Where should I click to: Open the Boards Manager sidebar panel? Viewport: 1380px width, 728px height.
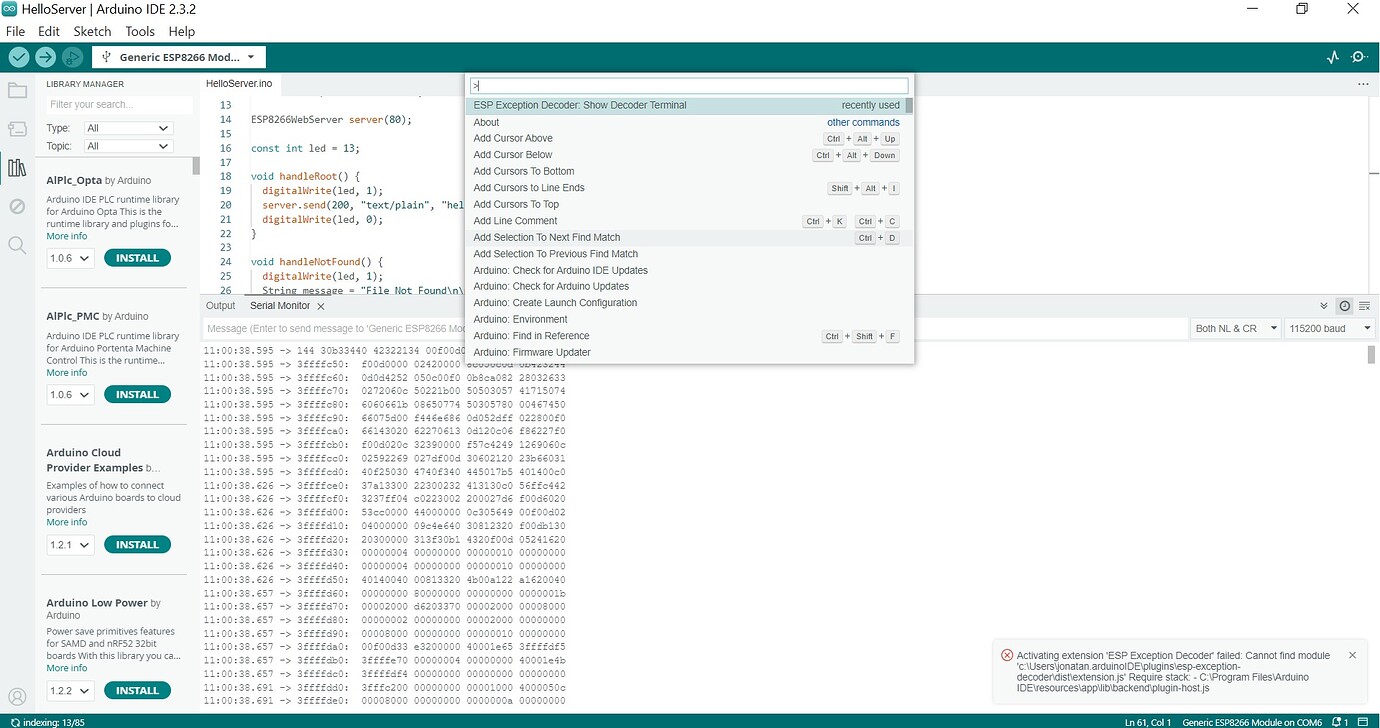[x=15, y=128]
